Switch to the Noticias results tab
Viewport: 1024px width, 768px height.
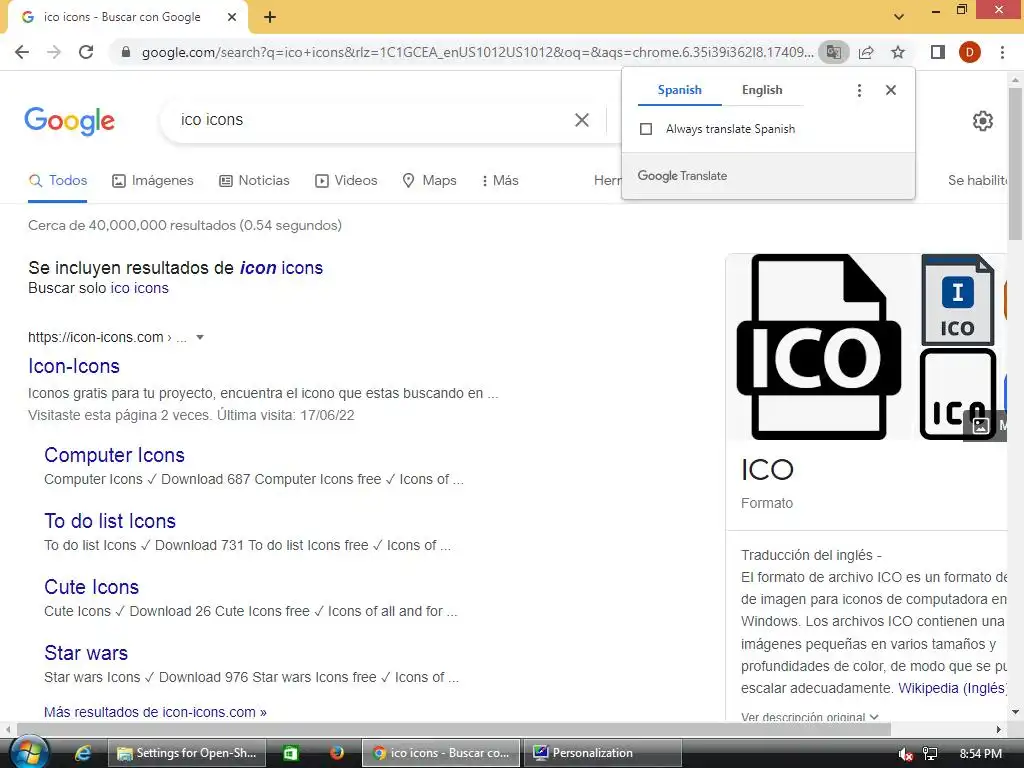(x=254, y=181)
